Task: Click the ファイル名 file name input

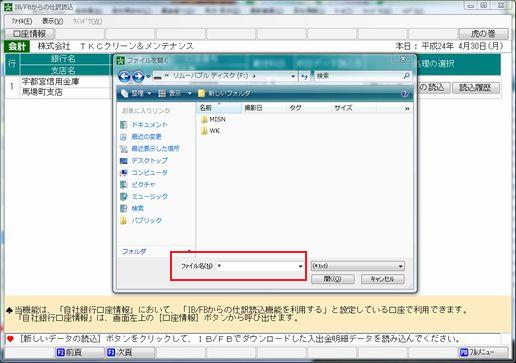Action: [257, 266]
